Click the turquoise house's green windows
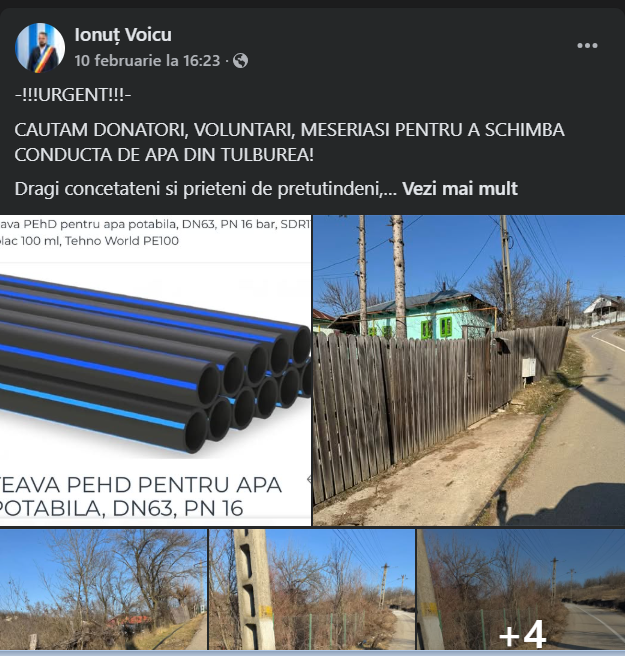This screenshot has height=656, width=625. pyautogui.click(x=437, y=328)
